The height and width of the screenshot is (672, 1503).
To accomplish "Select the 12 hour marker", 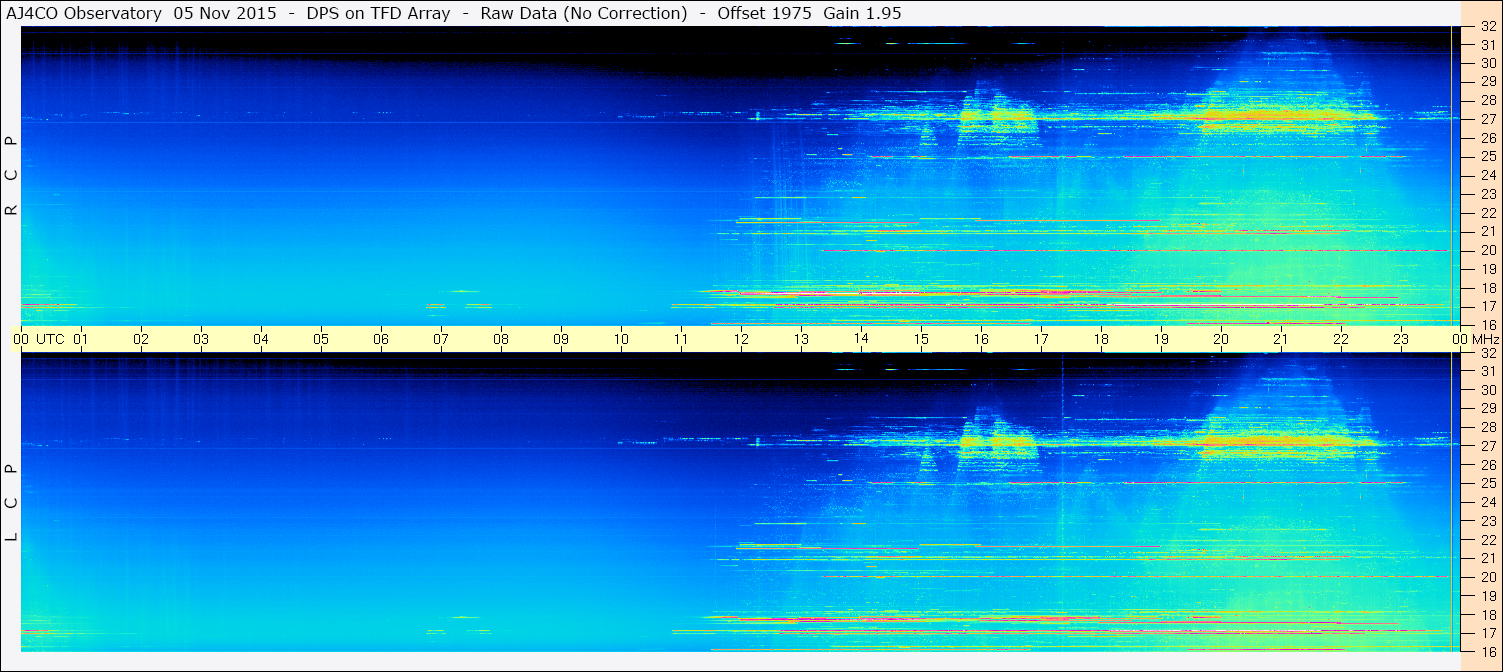I will [741, 339].
